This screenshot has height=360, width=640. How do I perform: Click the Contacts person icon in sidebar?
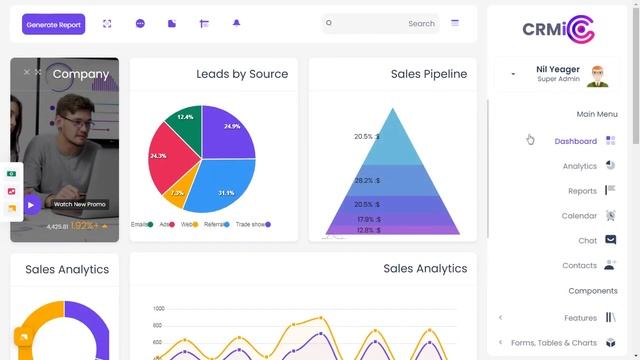click(x=610, y=265)
